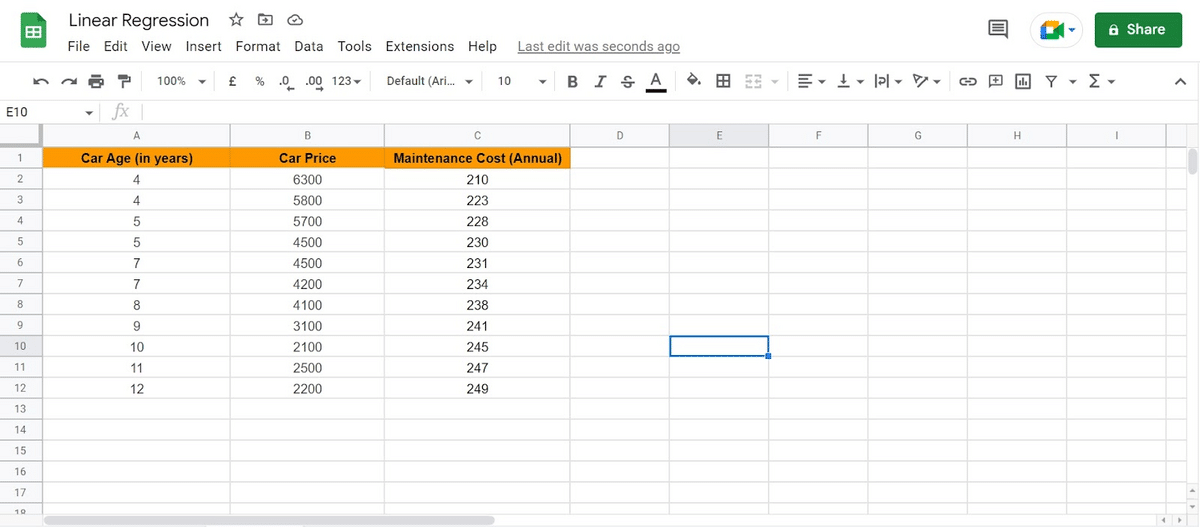Decrease decimal places
The height and width of the screenshot is (527, 1200).
286,81
